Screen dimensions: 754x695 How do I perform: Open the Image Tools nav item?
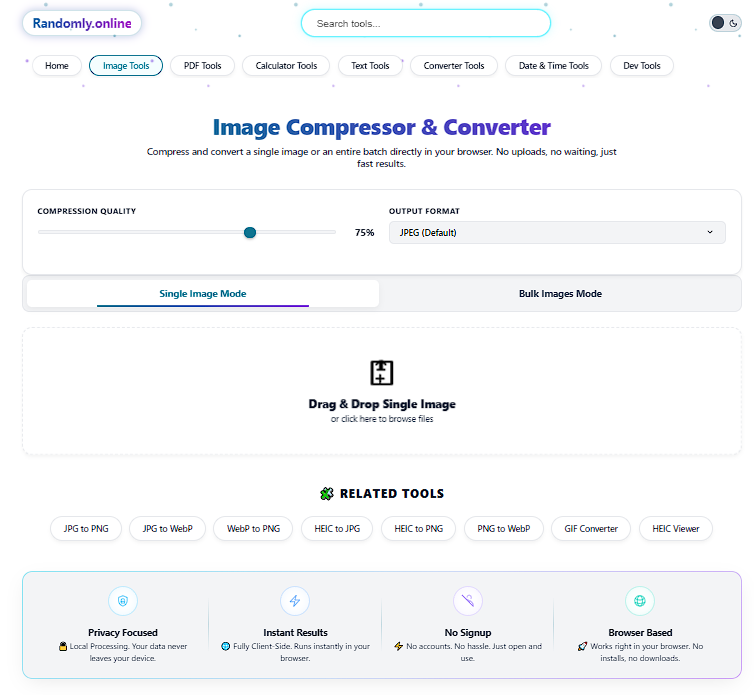pyautogui.click(x=126, y=65)
